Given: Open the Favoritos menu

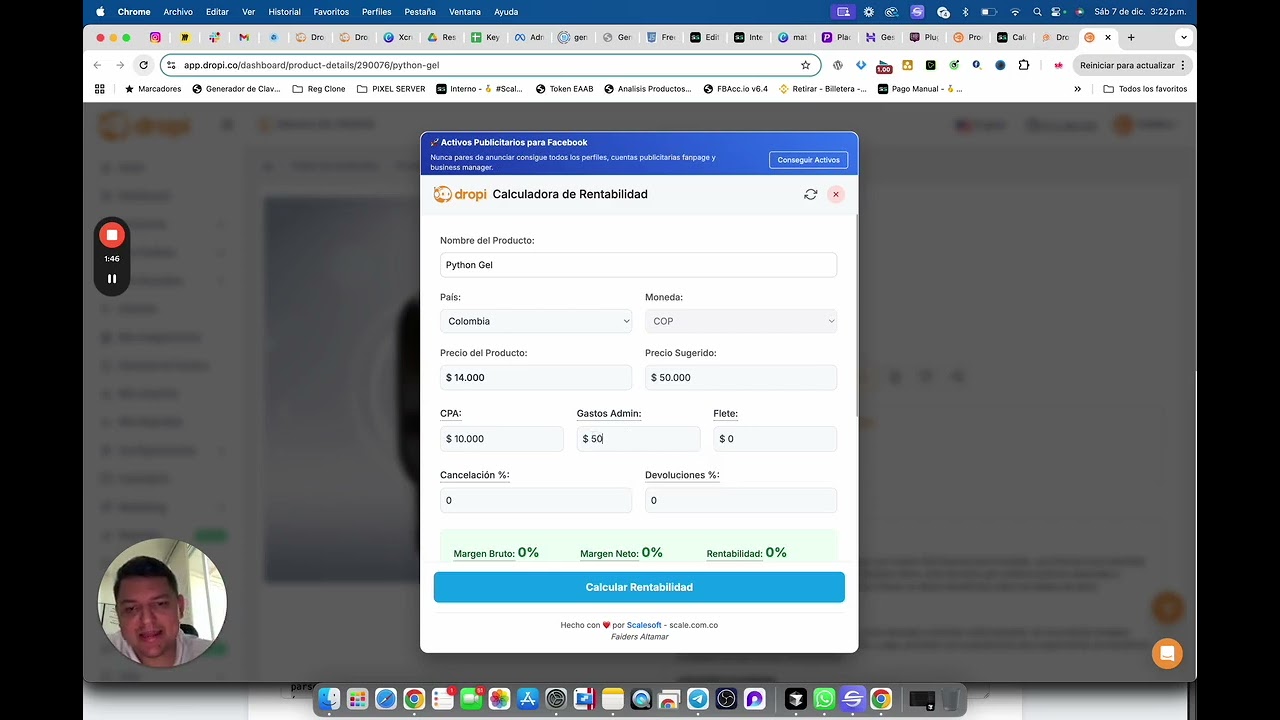Looking at the screenshot, I should click(331, 12).
